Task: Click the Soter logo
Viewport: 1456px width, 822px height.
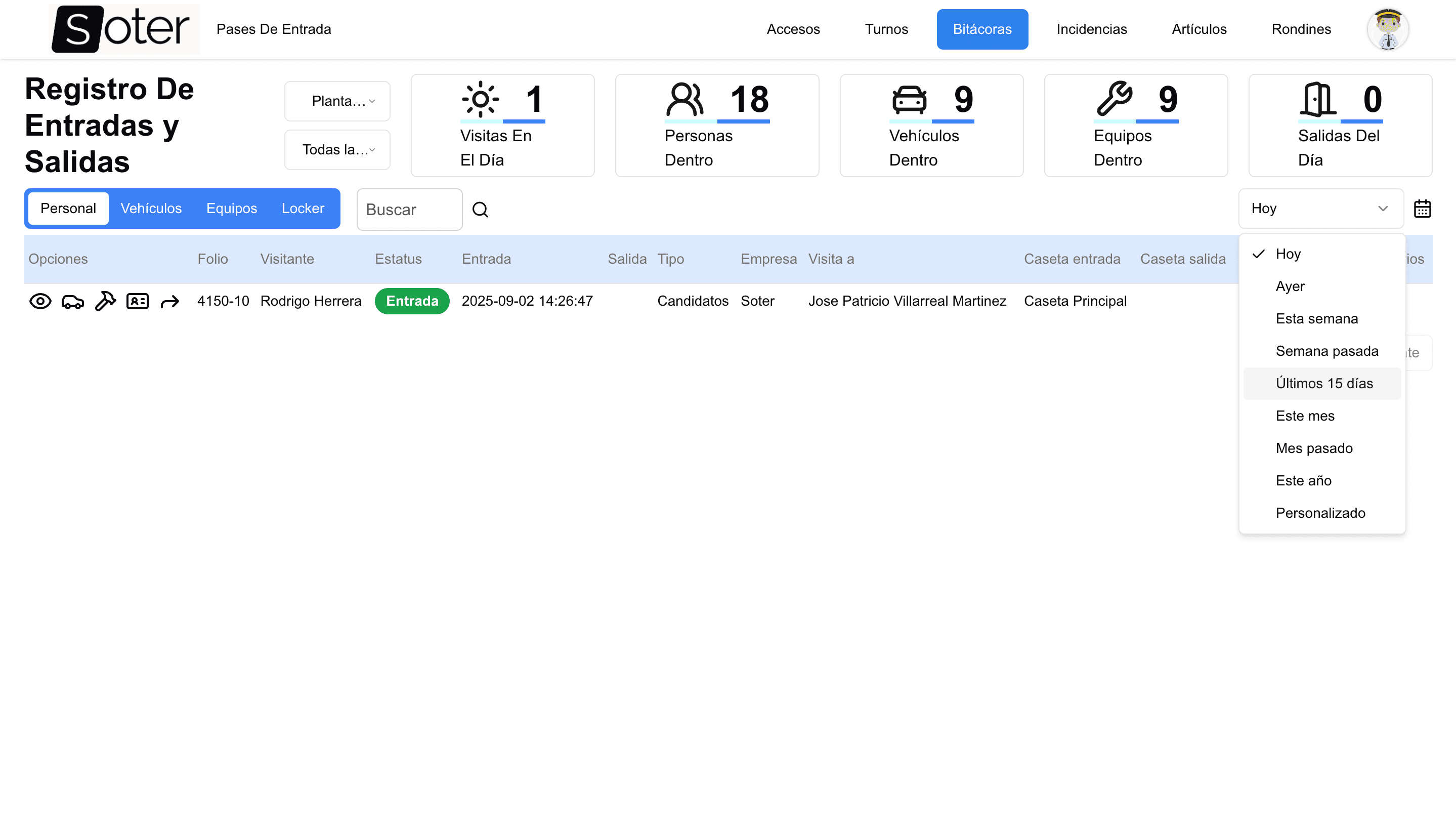Action: click(x=124, y=29)
